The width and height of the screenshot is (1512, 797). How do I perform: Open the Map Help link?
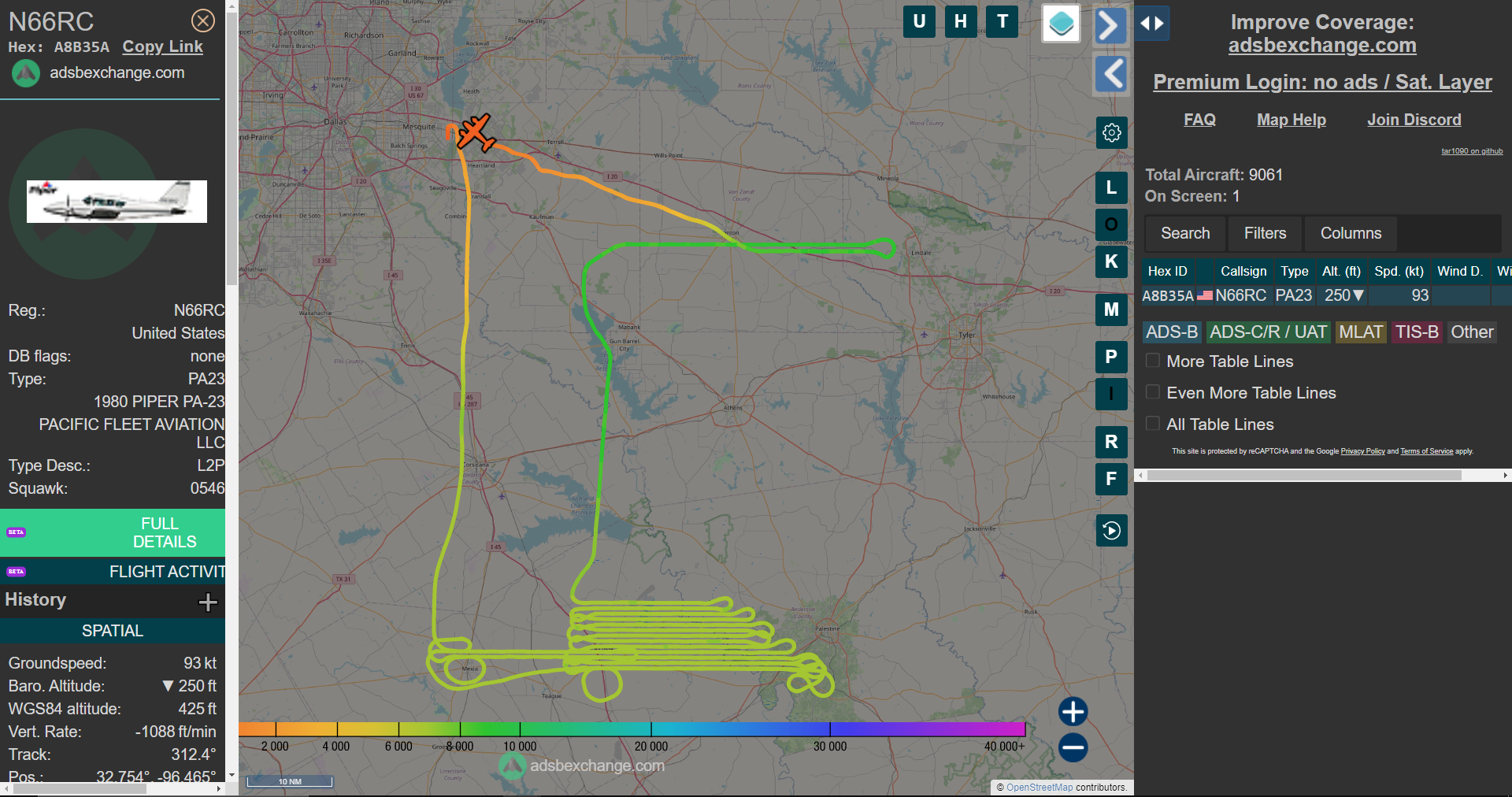point(1291,120)
